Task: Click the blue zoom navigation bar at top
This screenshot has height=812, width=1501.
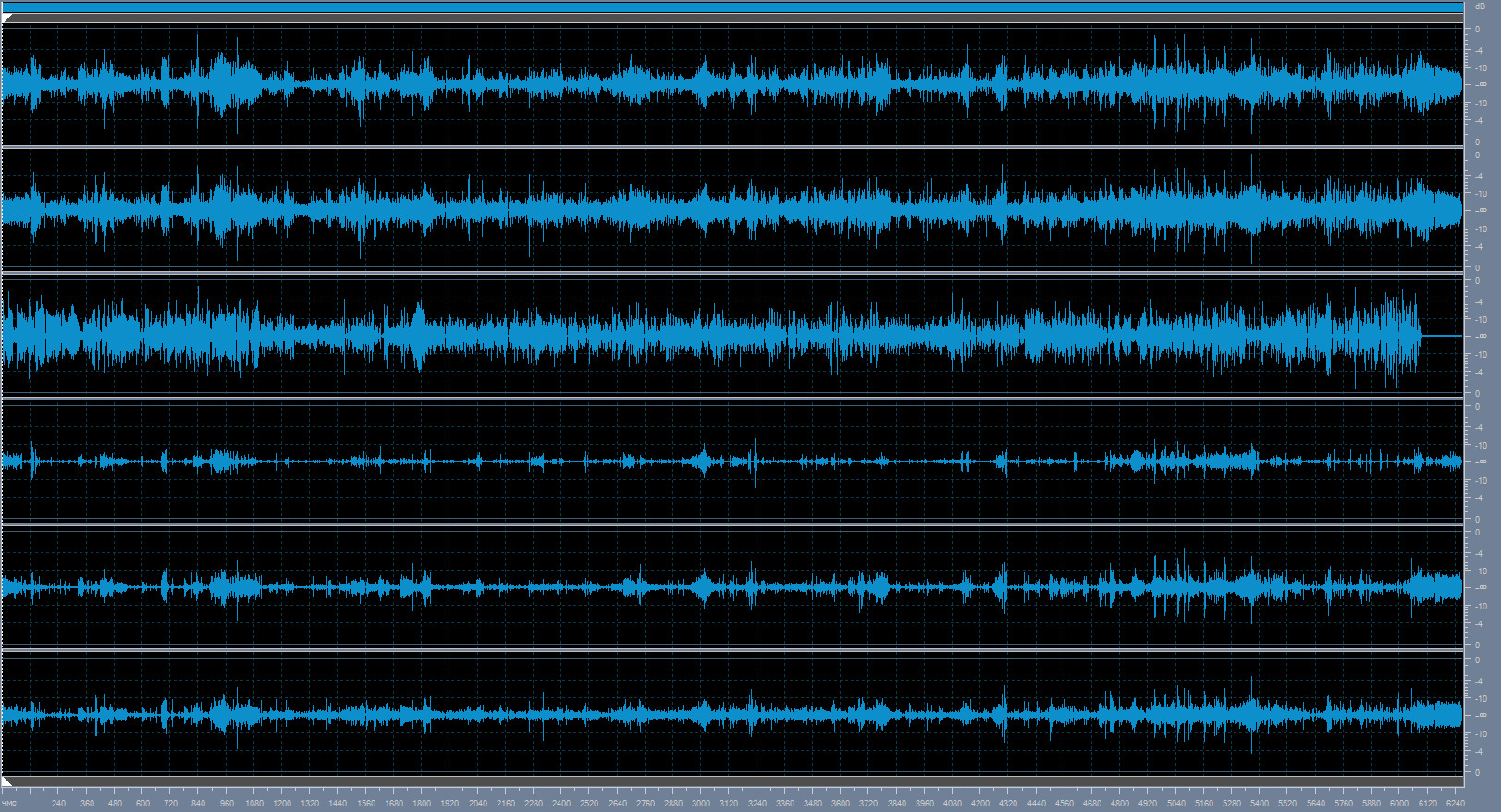Action: (732, 7)
